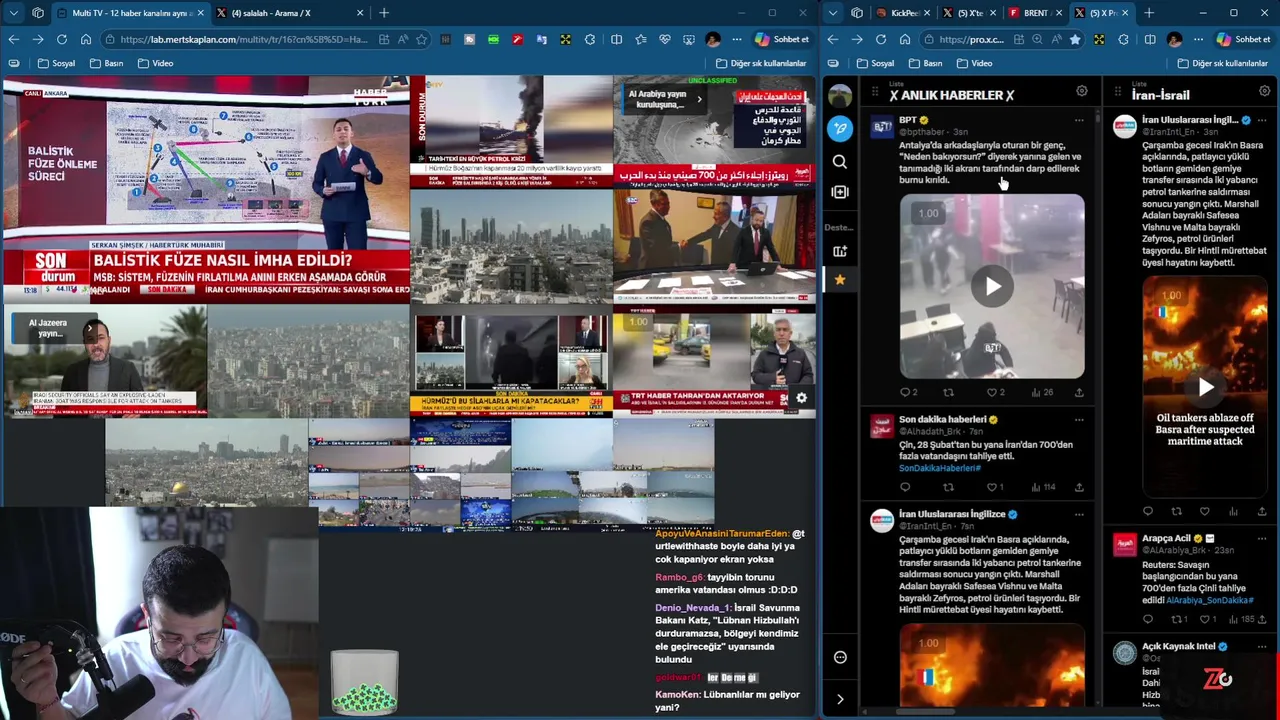The width and height of the screenshot is (1280, 720).
Task: Switch to salalah Arama X tab
Action: [290, 13]
